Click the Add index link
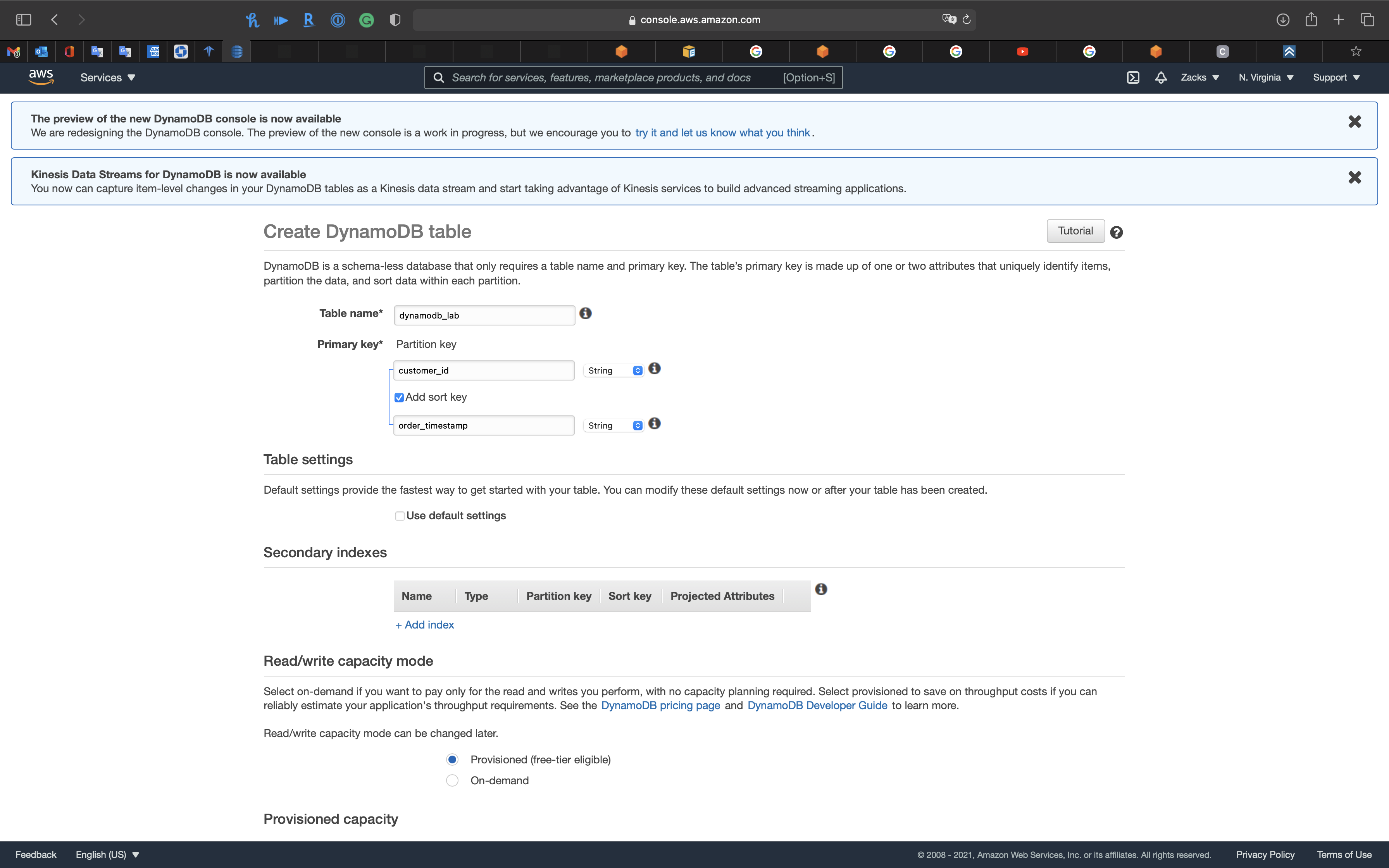The width and height of the screenshot is (1389, 868). (x=425, y=625)
